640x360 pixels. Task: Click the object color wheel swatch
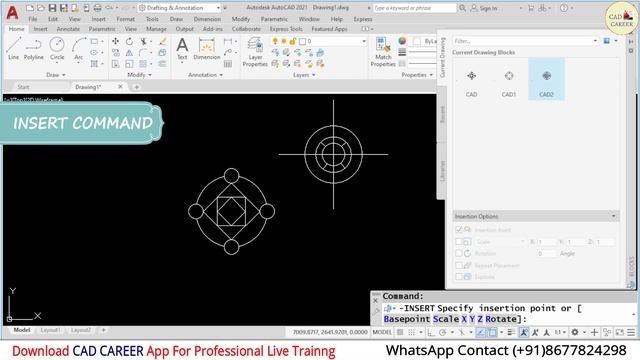click(402, 41)
